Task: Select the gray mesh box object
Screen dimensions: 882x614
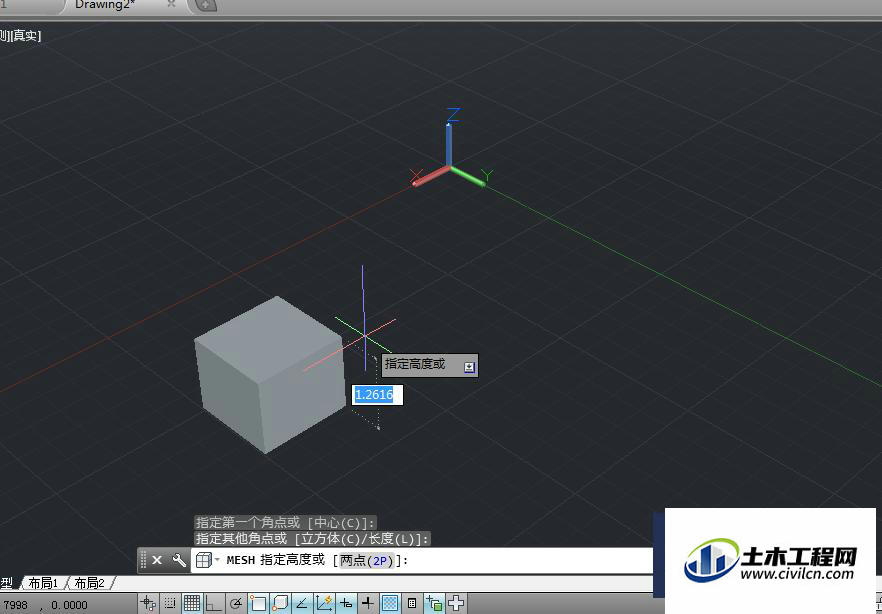Action: pos(270,373)
